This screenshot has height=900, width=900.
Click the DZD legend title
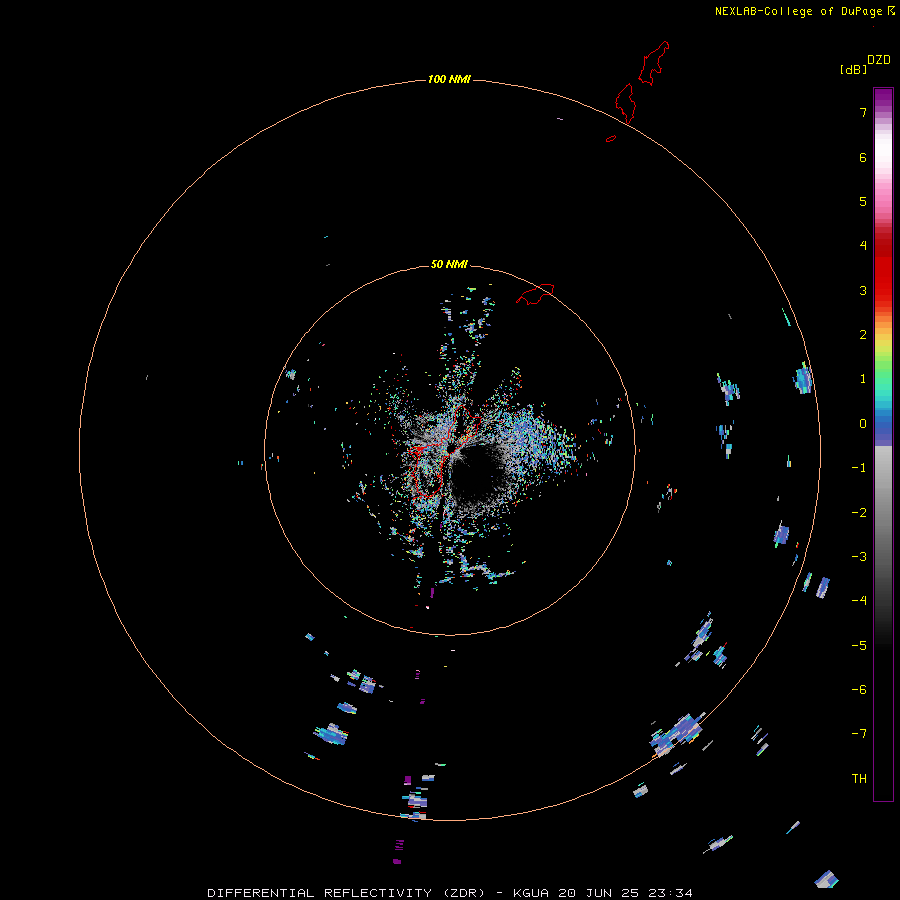(x=879, y=60)
